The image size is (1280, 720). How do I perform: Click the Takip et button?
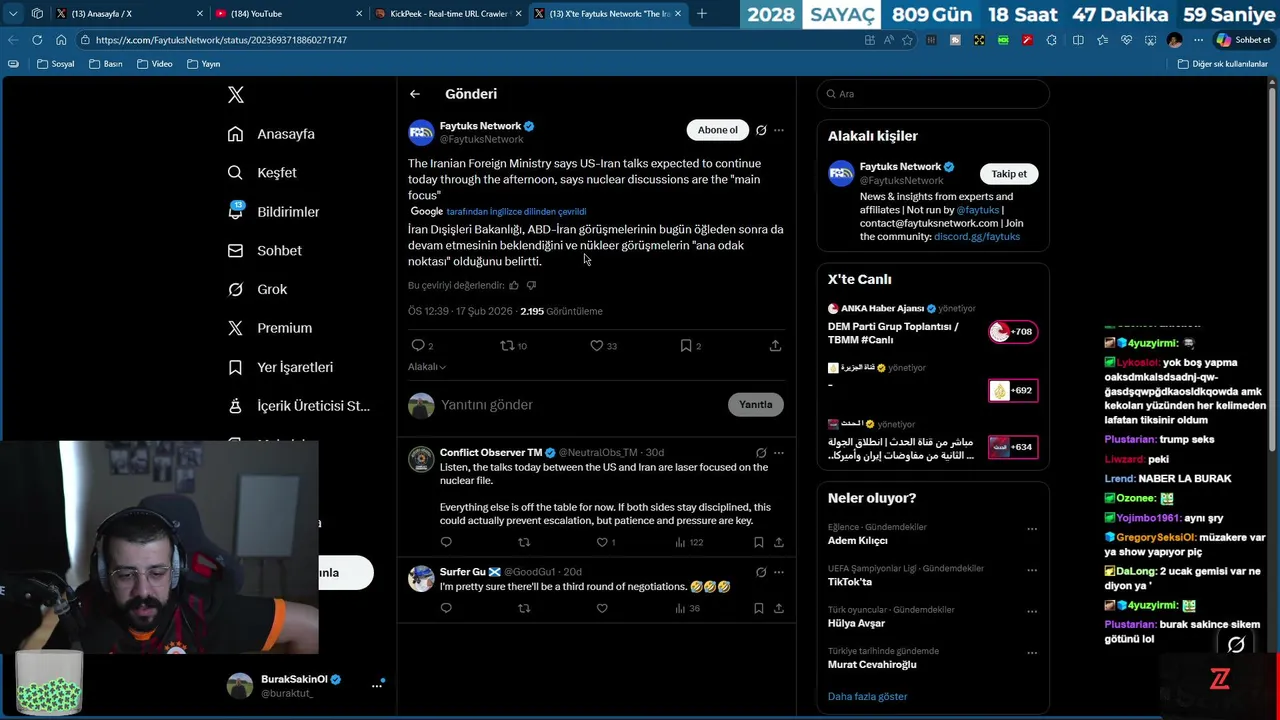coord(1009,174)
